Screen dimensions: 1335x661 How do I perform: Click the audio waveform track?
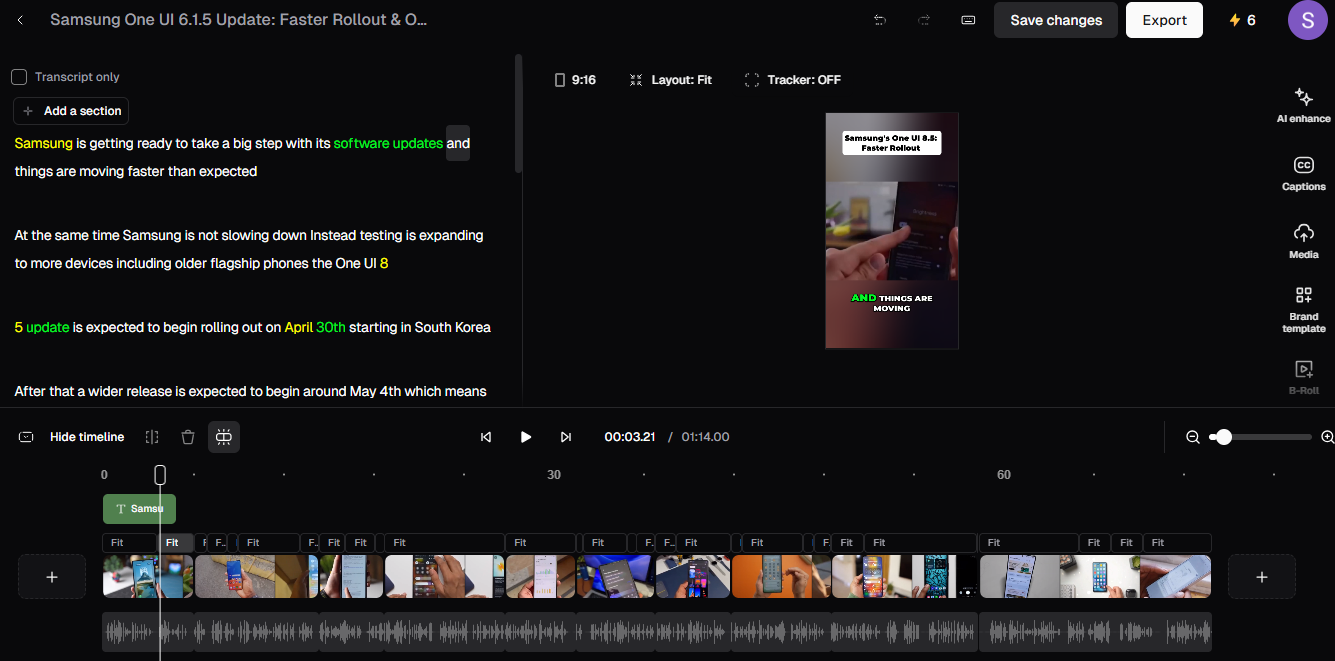point(657,632)
